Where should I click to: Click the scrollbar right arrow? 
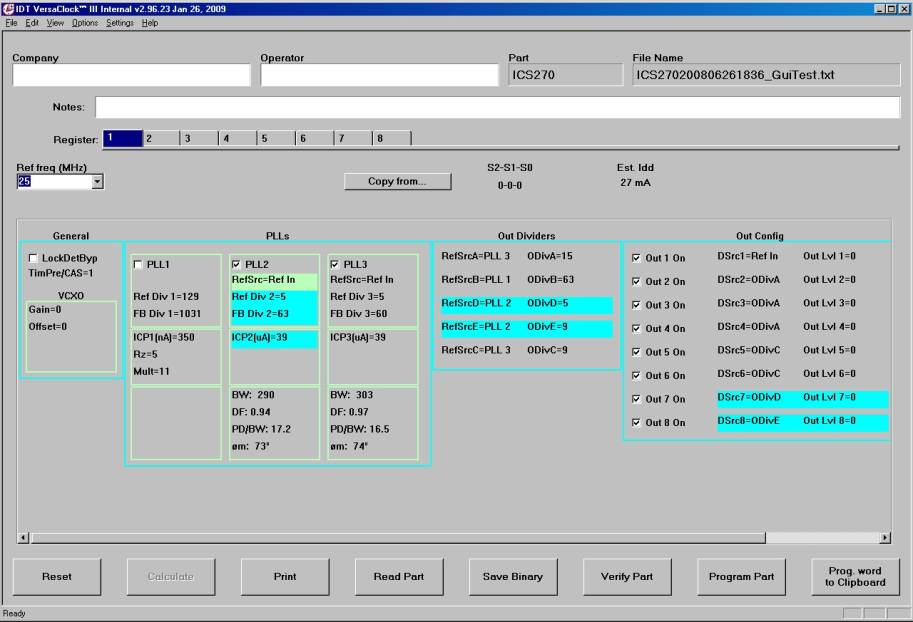pyautogui.click(x=885, y=538)
